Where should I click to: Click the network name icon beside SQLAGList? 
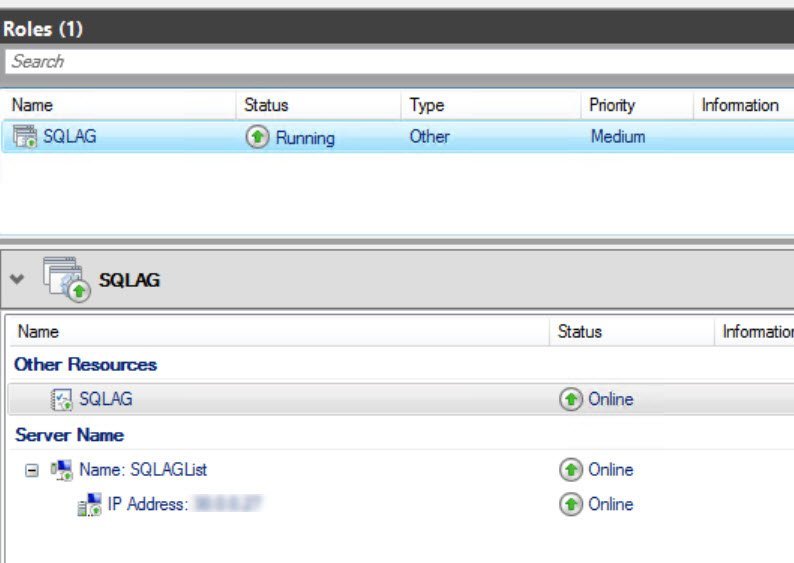(x=61, y=470)
